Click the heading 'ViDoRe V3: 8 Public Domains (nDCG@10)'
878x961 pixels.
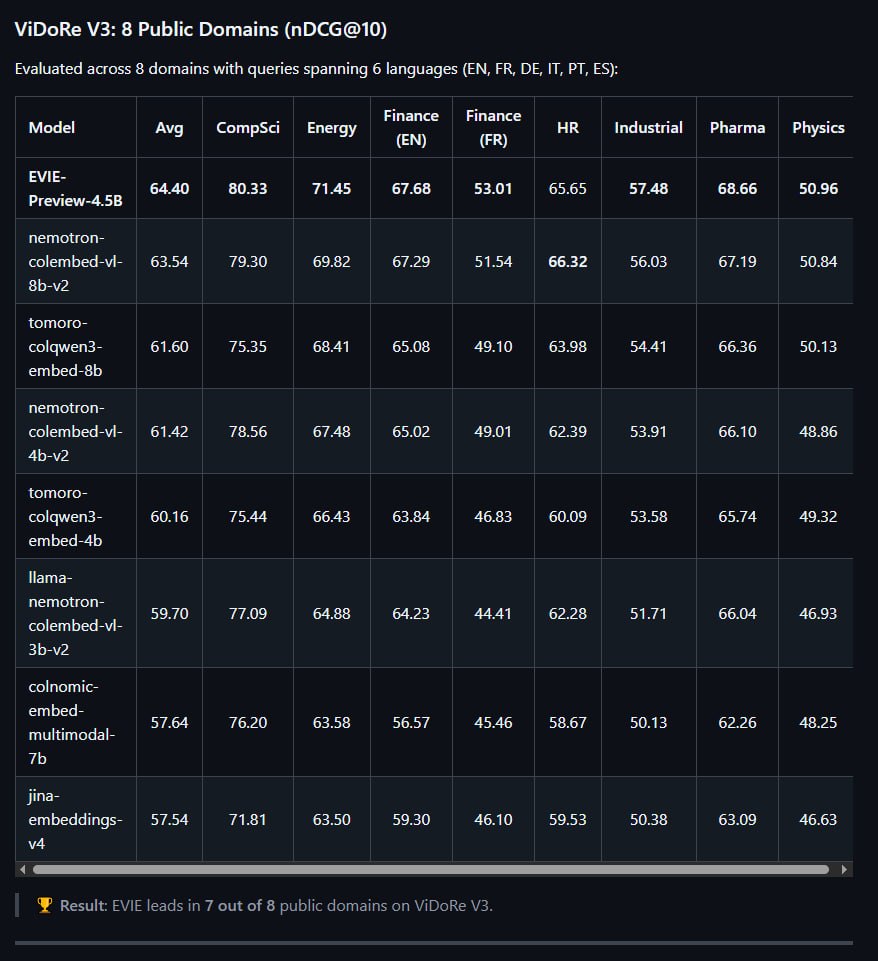coord(200,29)
